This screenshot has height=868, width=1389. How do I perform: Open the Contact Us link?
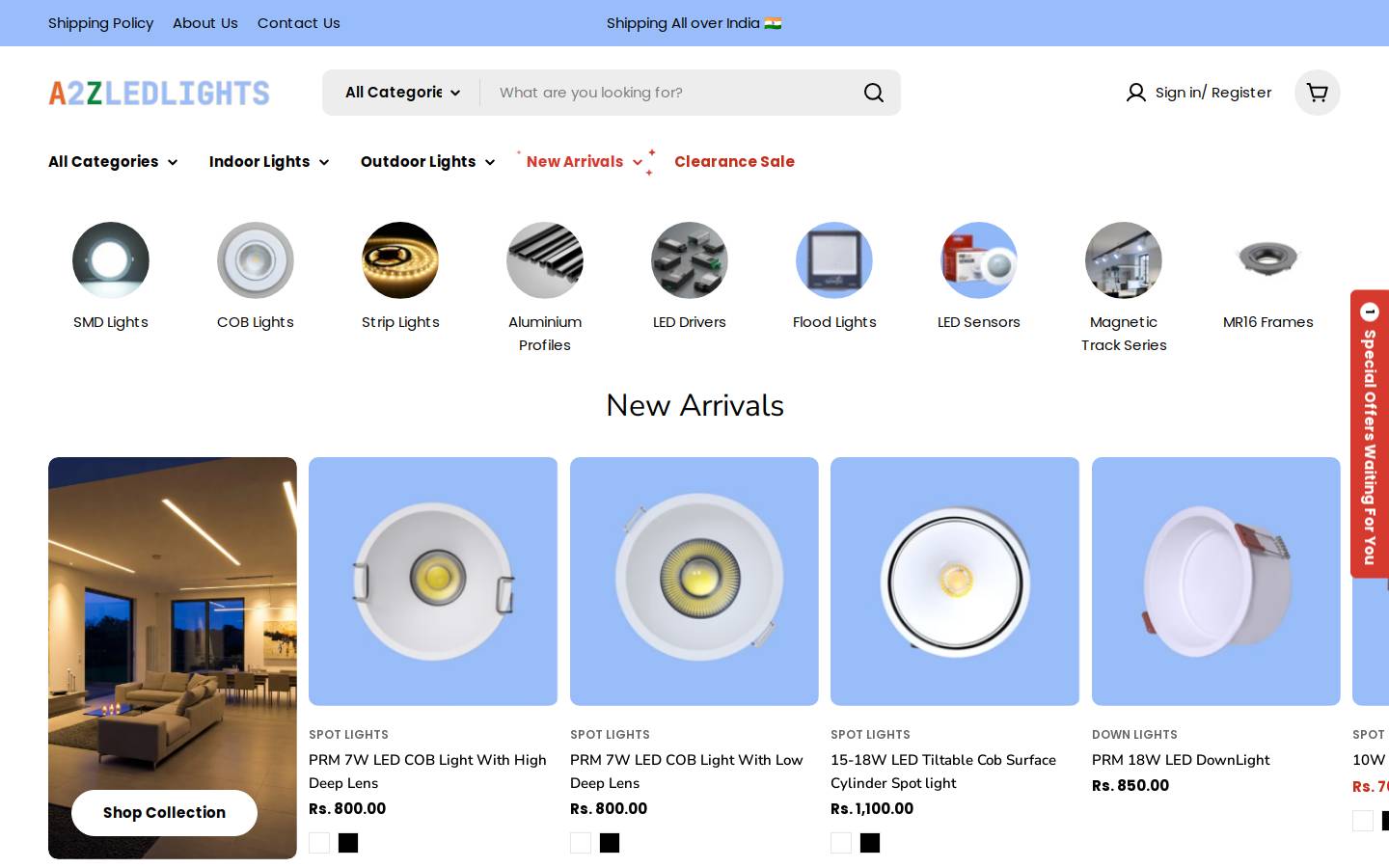tap(299, 23)
